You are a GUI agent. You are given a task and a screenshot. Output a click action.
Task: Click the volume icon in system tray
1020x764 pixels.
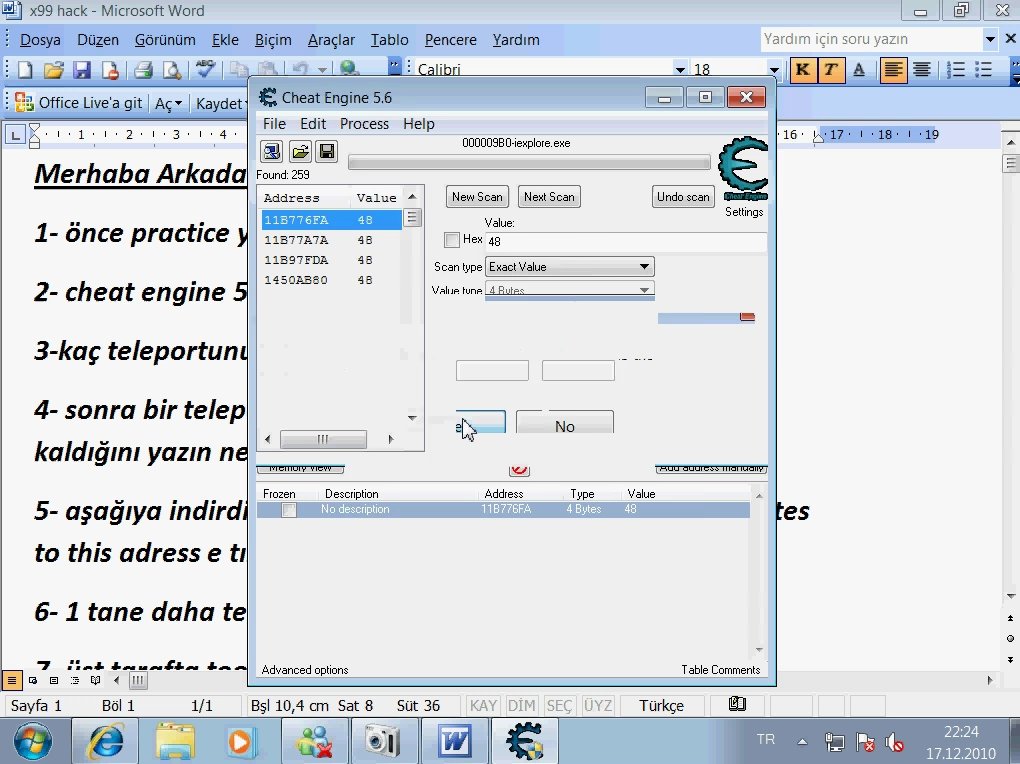point(894,742)
